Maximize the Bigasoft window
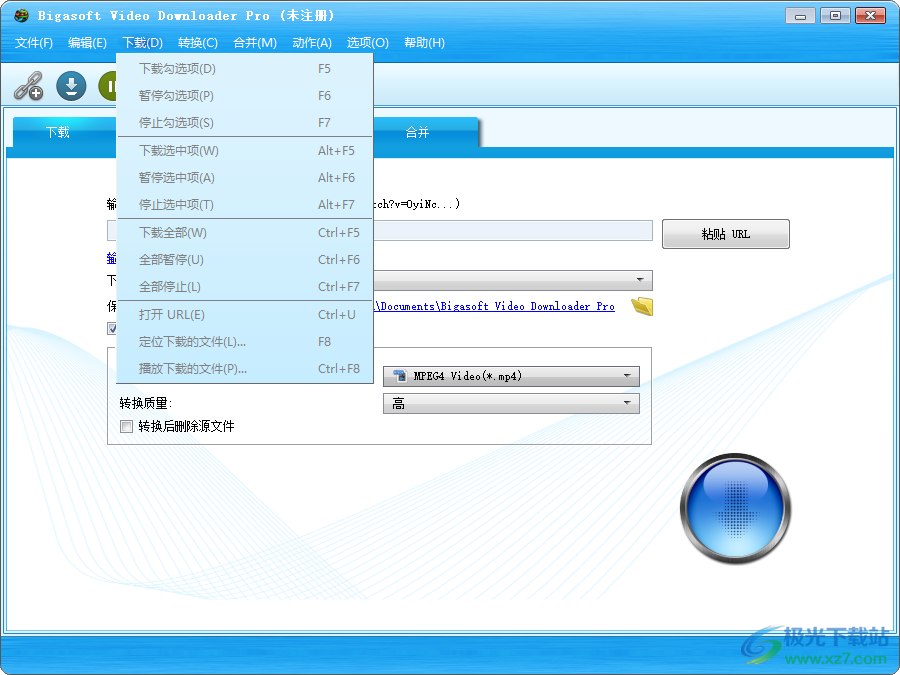900x675 pixels. coord(836,15)
